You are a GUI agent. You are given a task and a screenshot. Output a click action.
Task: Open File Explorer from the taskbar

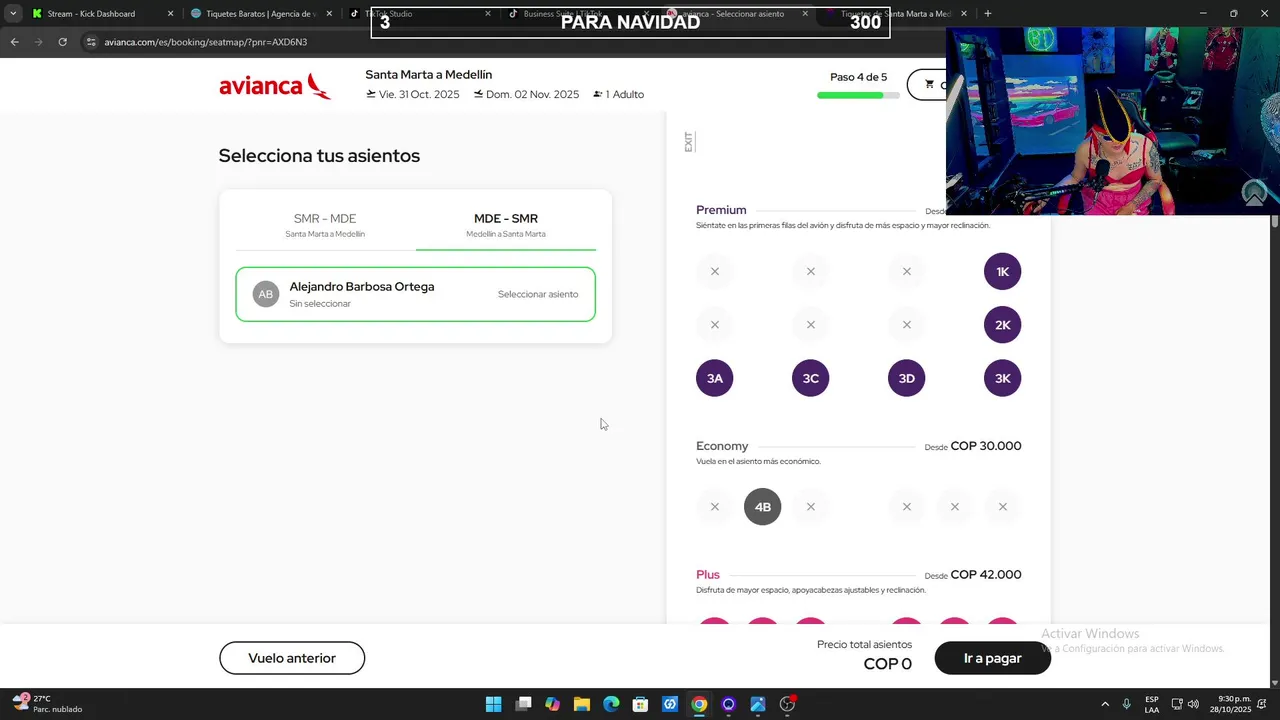(x=581, y=704)
